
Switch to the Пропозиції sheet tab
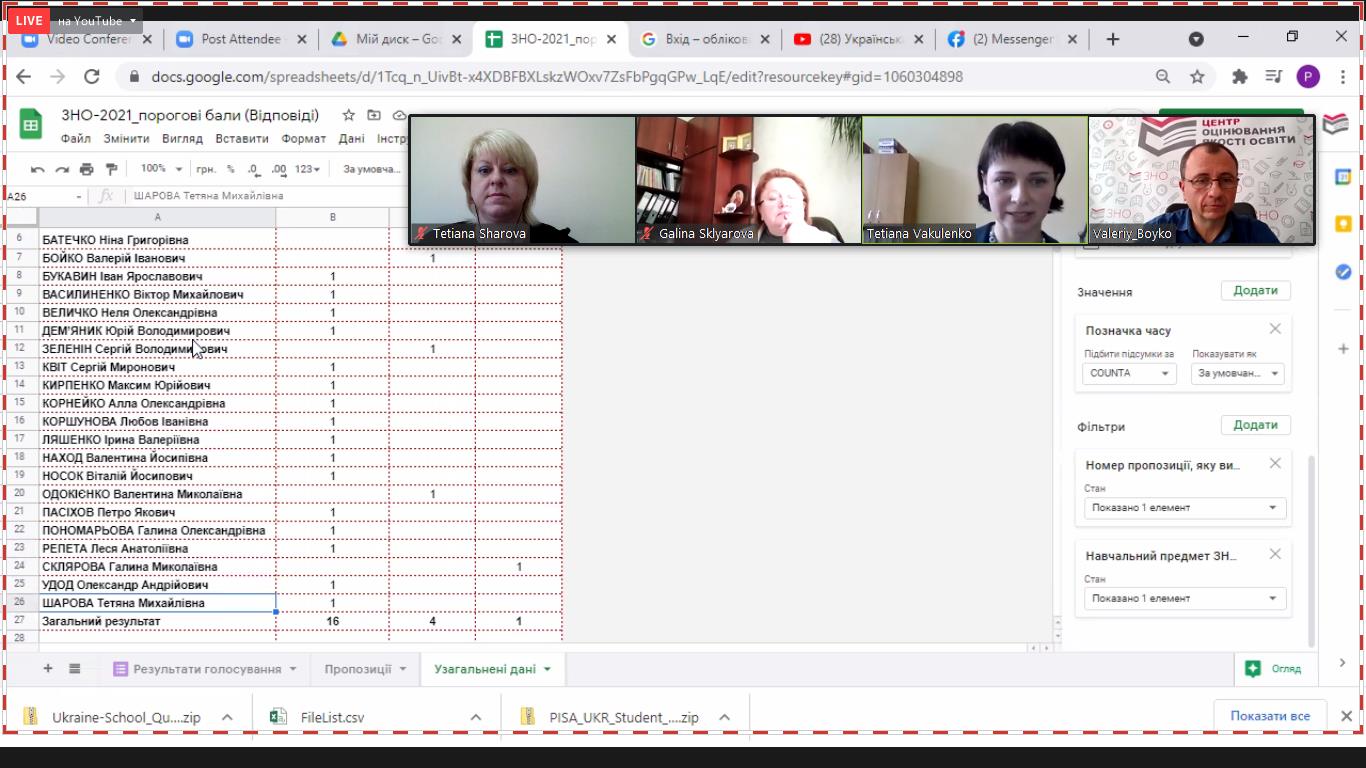point(357,669)
